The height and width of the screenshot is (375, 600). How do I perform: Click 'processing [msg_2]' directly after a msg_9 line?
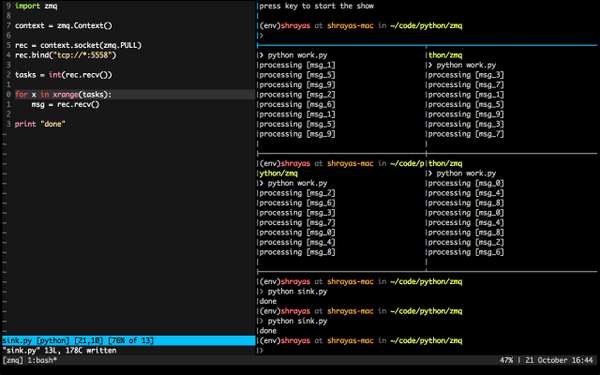coord(297,95)
